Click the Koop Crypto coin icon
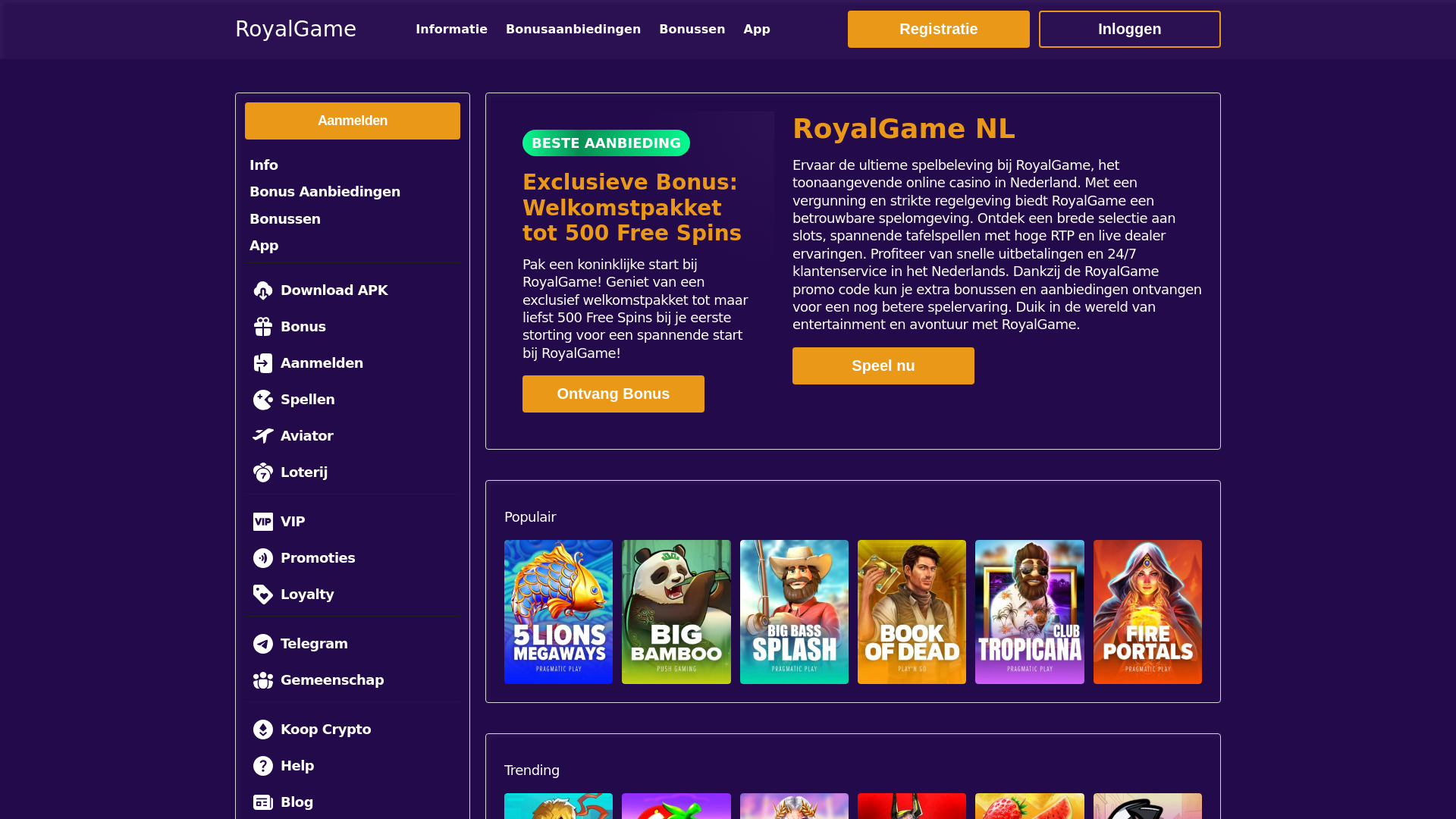 click(x=263, y=730)
